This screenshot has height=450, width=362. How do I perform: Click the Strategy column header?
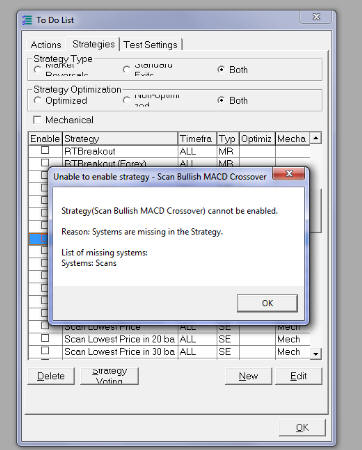[120, 138]
